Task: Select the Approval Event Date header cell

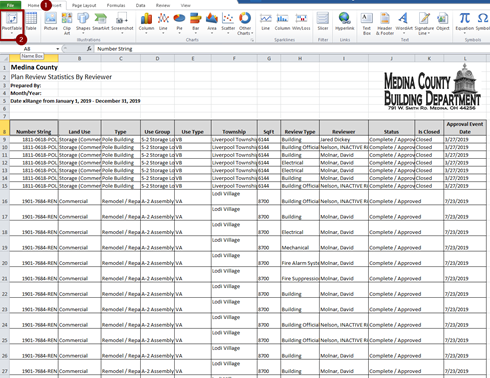Action: click(465, 128)
